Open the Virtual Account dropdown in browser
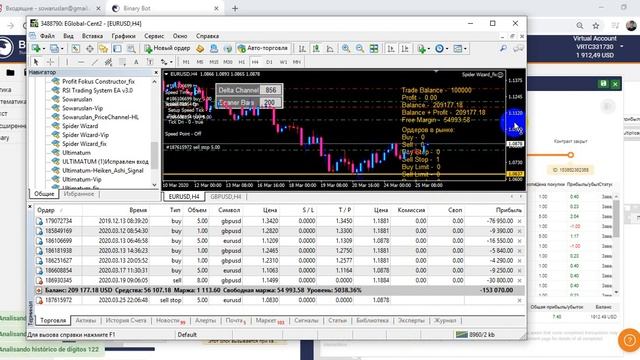This screenshot has width=640, height=360. click(x=622, y=47)
